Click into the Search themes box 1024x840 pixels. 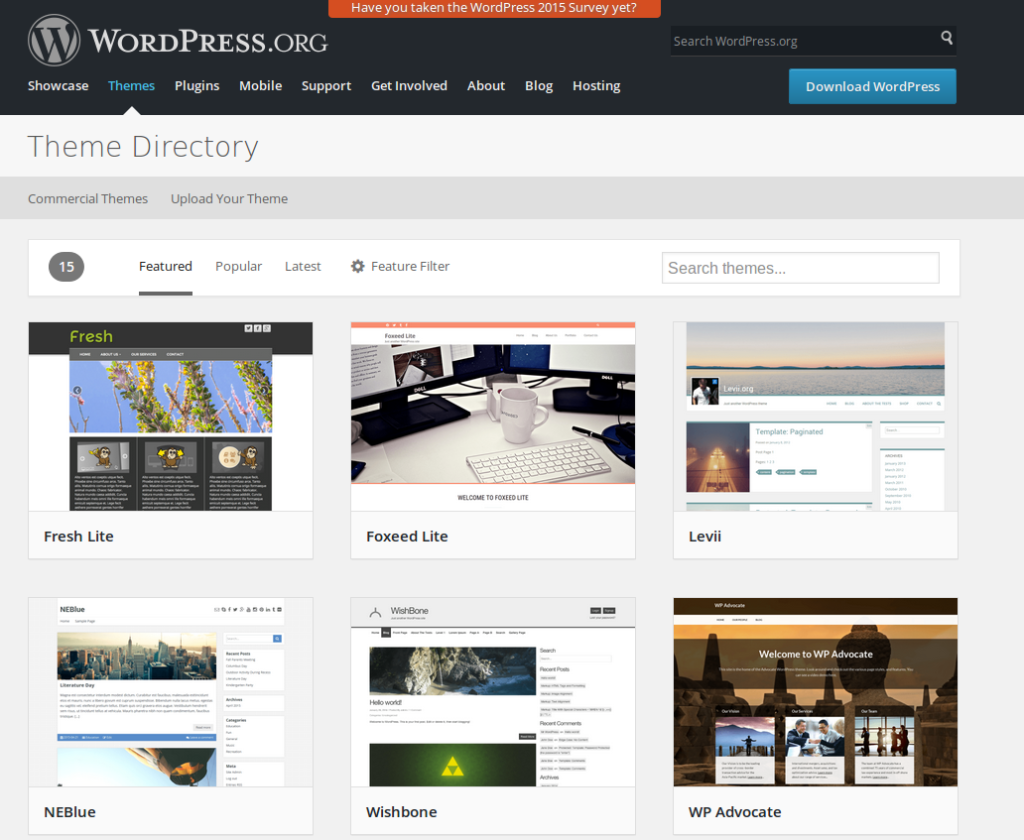(800, 268)
